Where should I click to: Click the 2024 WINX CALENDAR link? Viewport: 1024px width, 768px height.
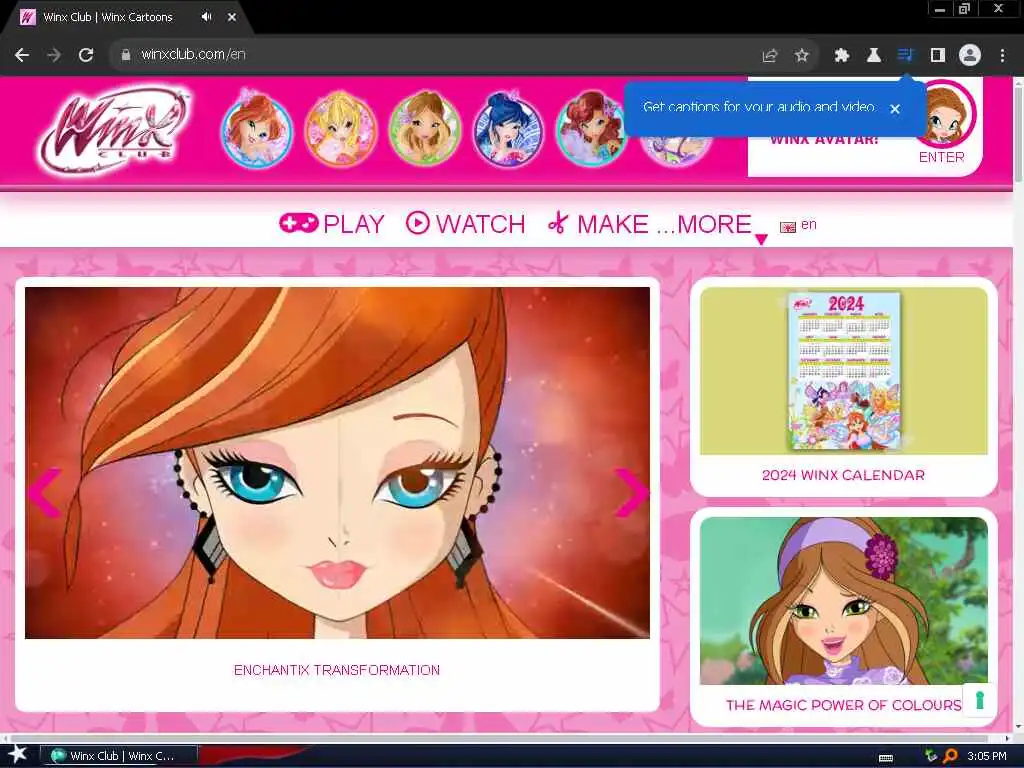point(843,475)
